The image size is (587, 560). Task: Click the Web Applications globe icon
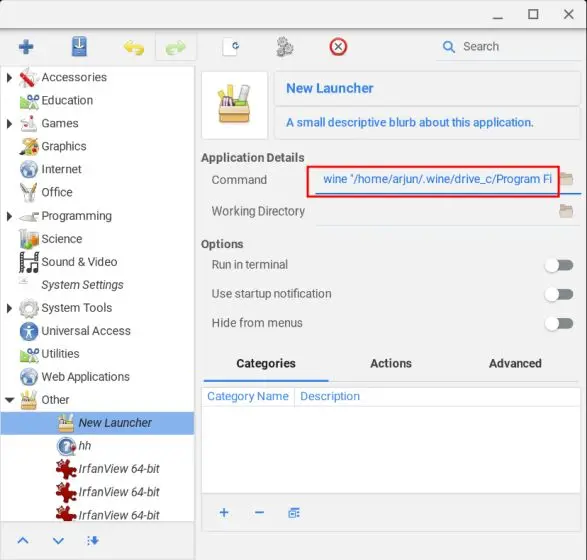pyautogui.click(x=29, y=377)
